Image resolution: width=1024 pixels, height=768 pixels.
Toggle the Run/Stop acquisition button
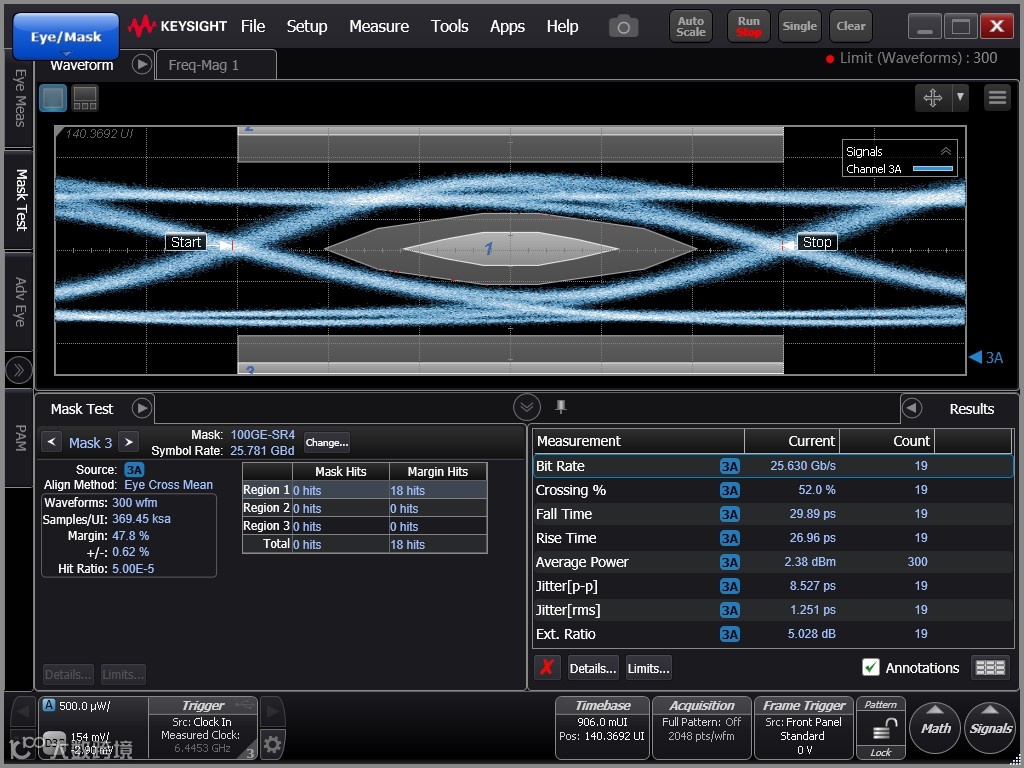click(748, 26)
